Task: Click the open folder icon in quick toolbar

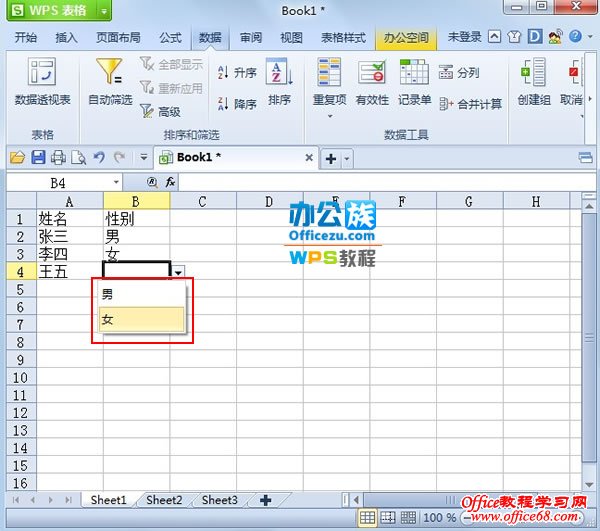Action: pyautogui.click(x=17, y=157)
